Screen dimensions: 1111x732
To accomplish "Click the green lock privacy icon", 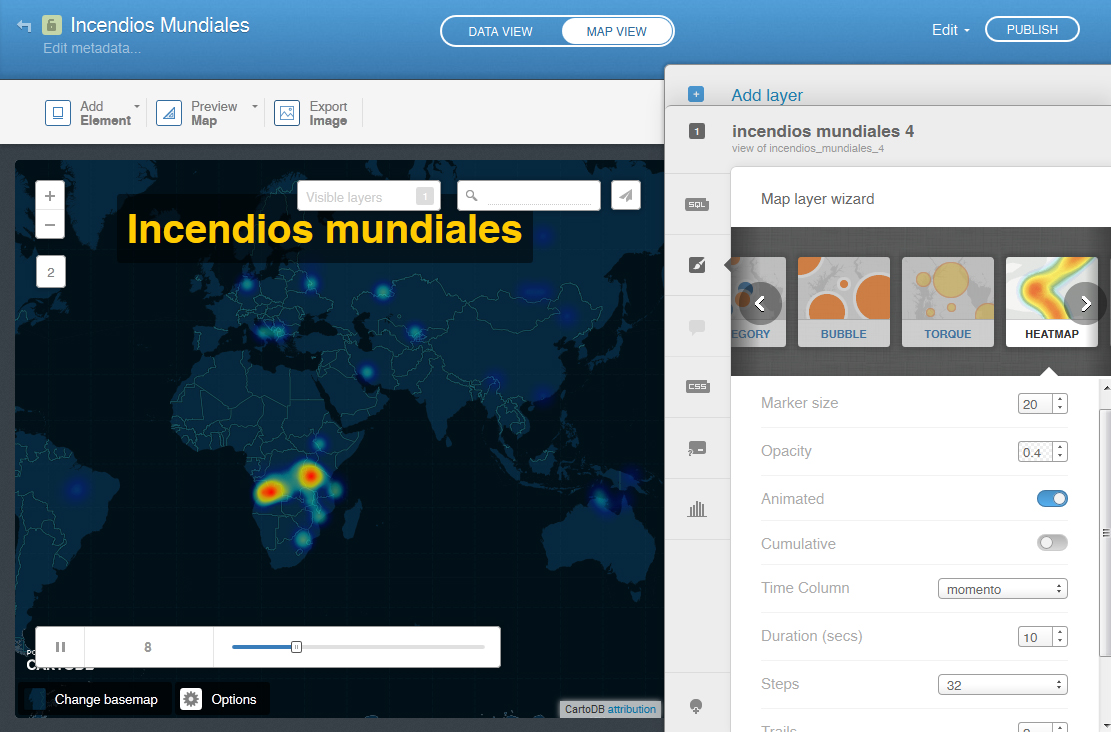I will click(51, 25).
